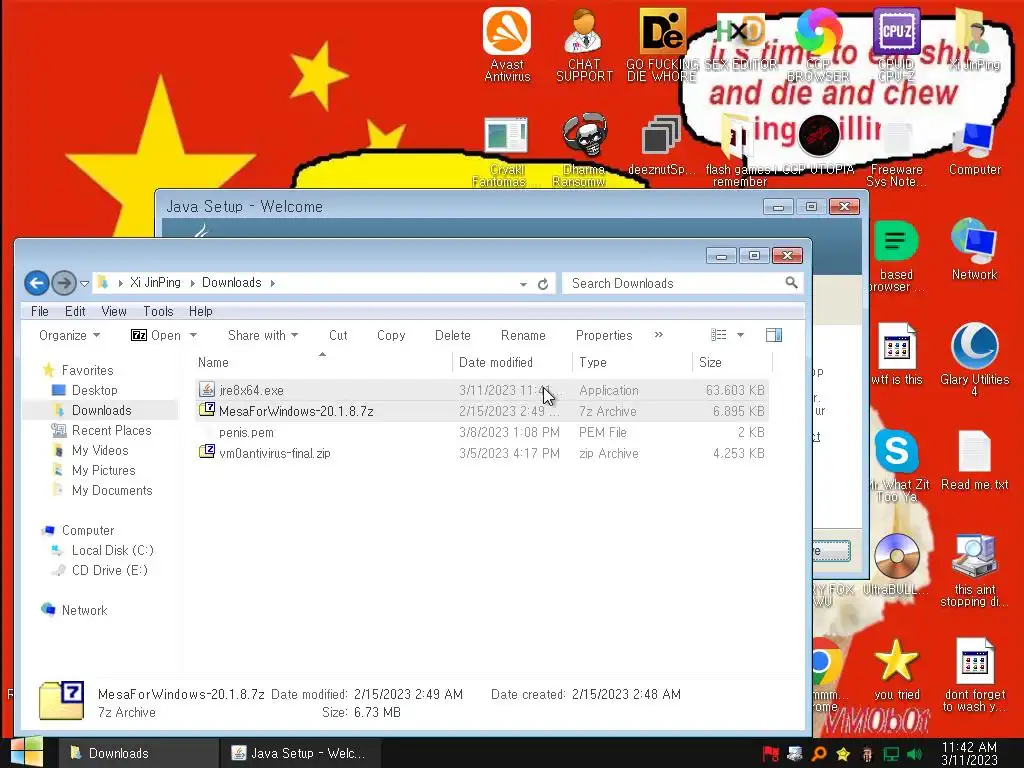Click the Cut toolbar button
The width and height of the screenshot is (1024, 768).
[x=338, y=335]
